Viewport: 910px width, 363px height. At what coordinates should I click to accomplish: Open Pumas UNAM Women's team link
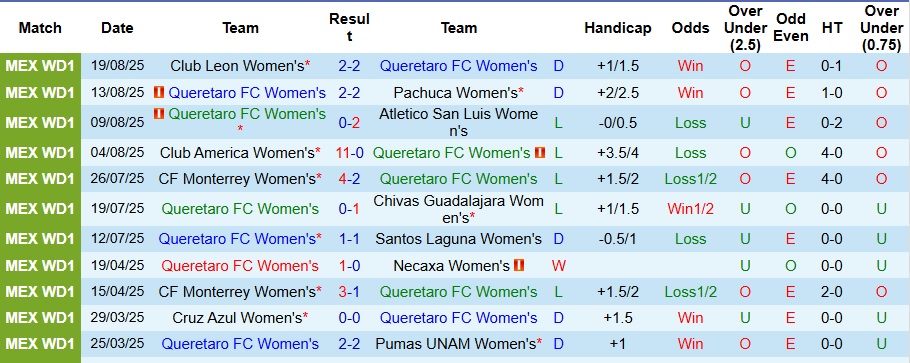(456, 344)
